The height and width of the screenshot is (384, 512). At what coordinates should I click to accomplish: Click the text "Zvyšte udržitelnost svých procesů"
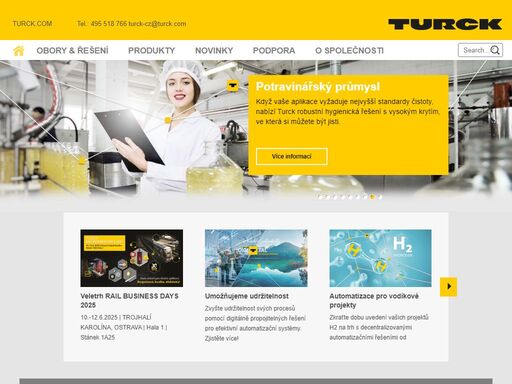point(250,308)
